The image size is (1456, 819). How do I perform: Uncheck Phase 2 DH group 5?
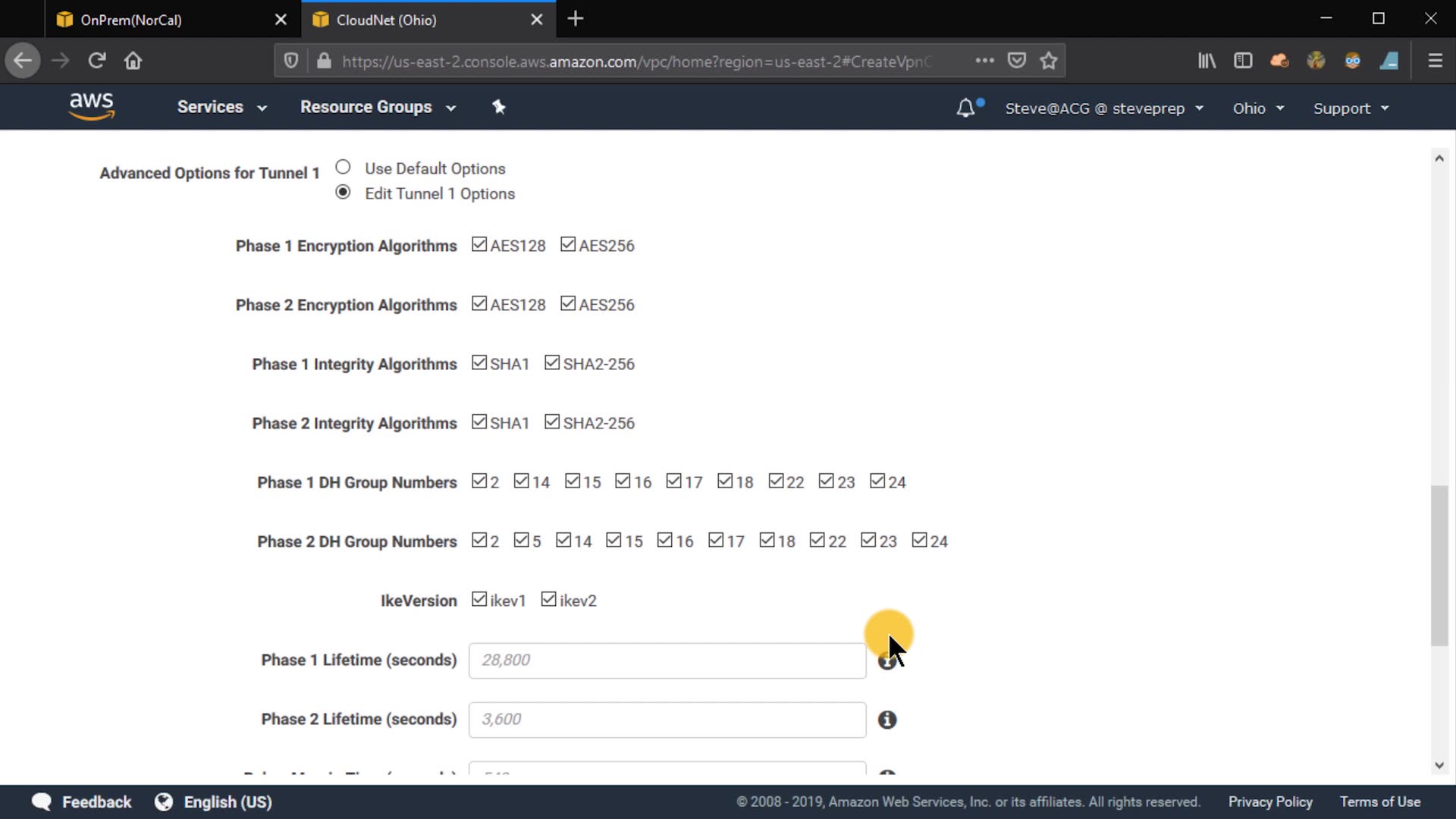521,540
